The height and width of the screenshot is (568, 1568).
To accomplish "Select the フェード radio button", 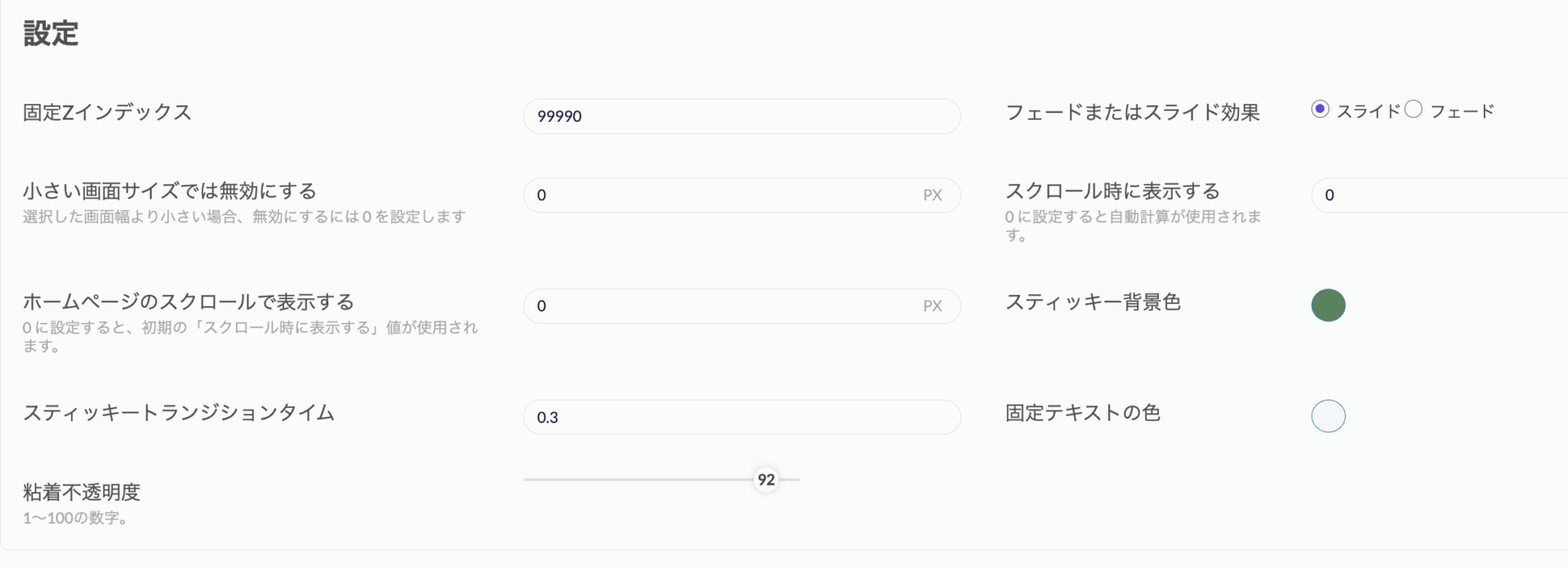I will pos(1414,110).
